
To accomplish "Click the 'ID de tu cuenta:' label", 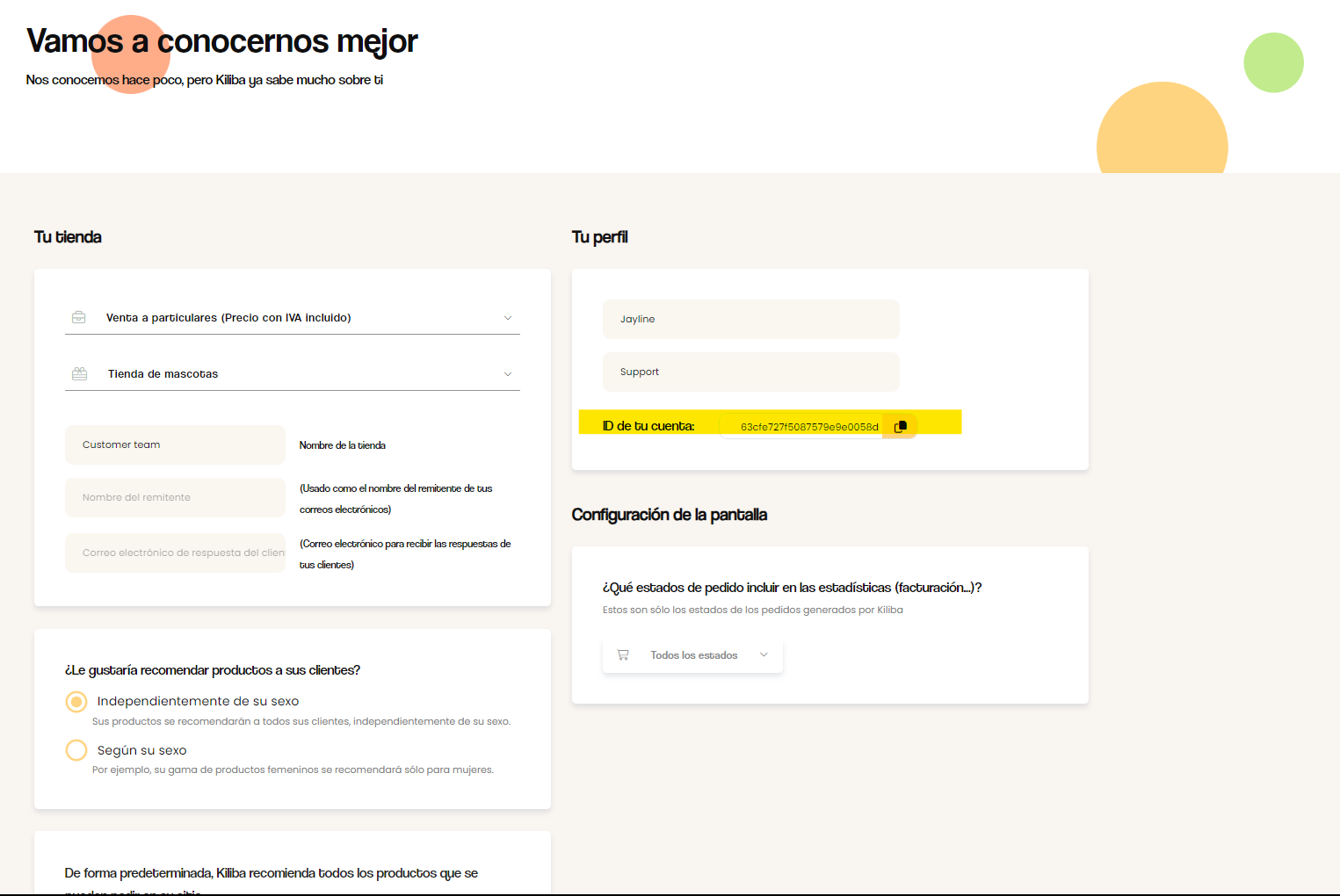I will tap(648, 426).
